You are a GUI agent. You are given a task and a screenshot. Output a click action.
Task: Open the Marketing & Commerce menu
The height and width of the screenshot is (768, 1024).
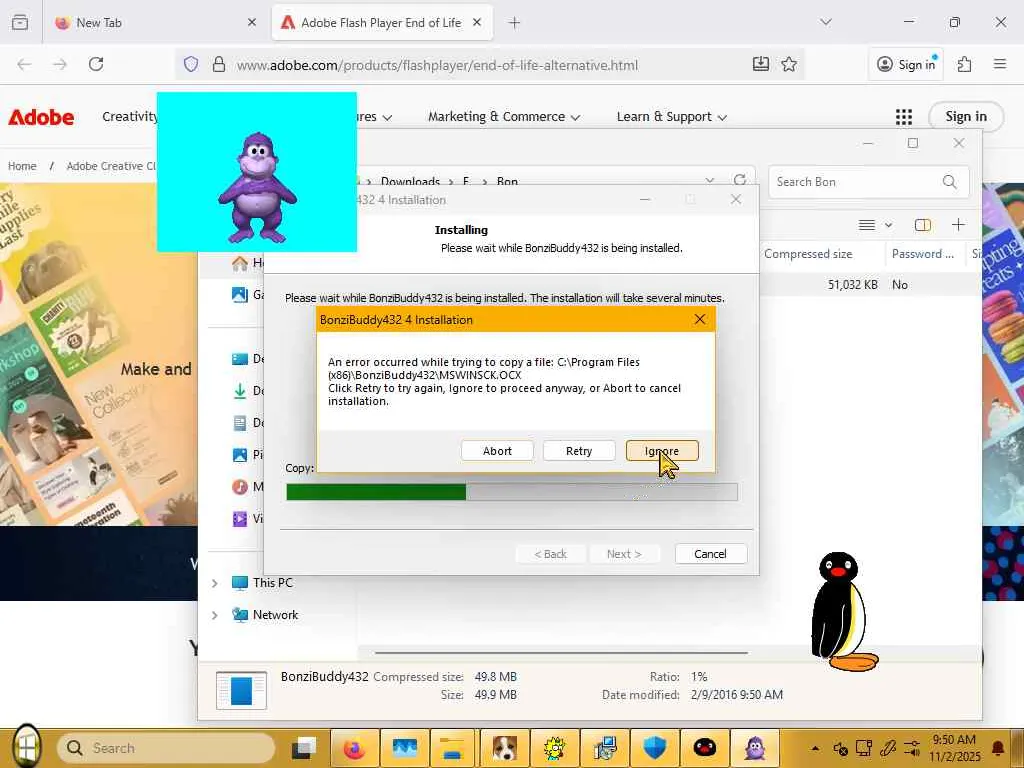(504, 117)
